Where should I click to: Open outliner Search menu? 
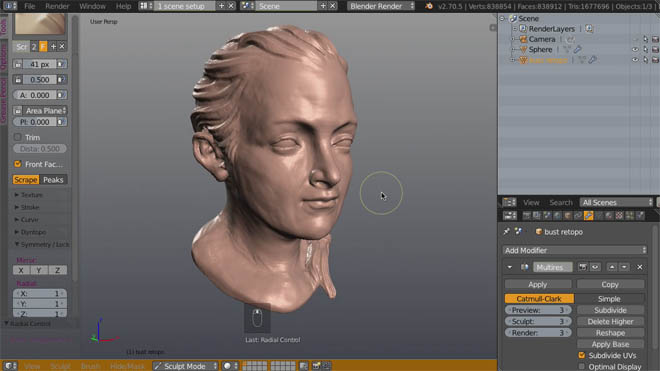(561, 203)
